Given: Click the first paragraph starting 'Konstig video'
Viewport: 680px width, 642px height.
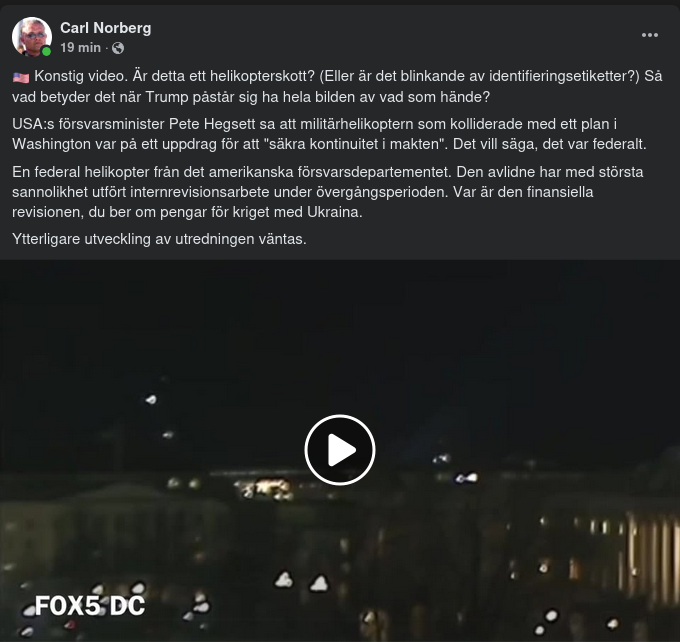Looking at the screenshot, I should 337,86.
